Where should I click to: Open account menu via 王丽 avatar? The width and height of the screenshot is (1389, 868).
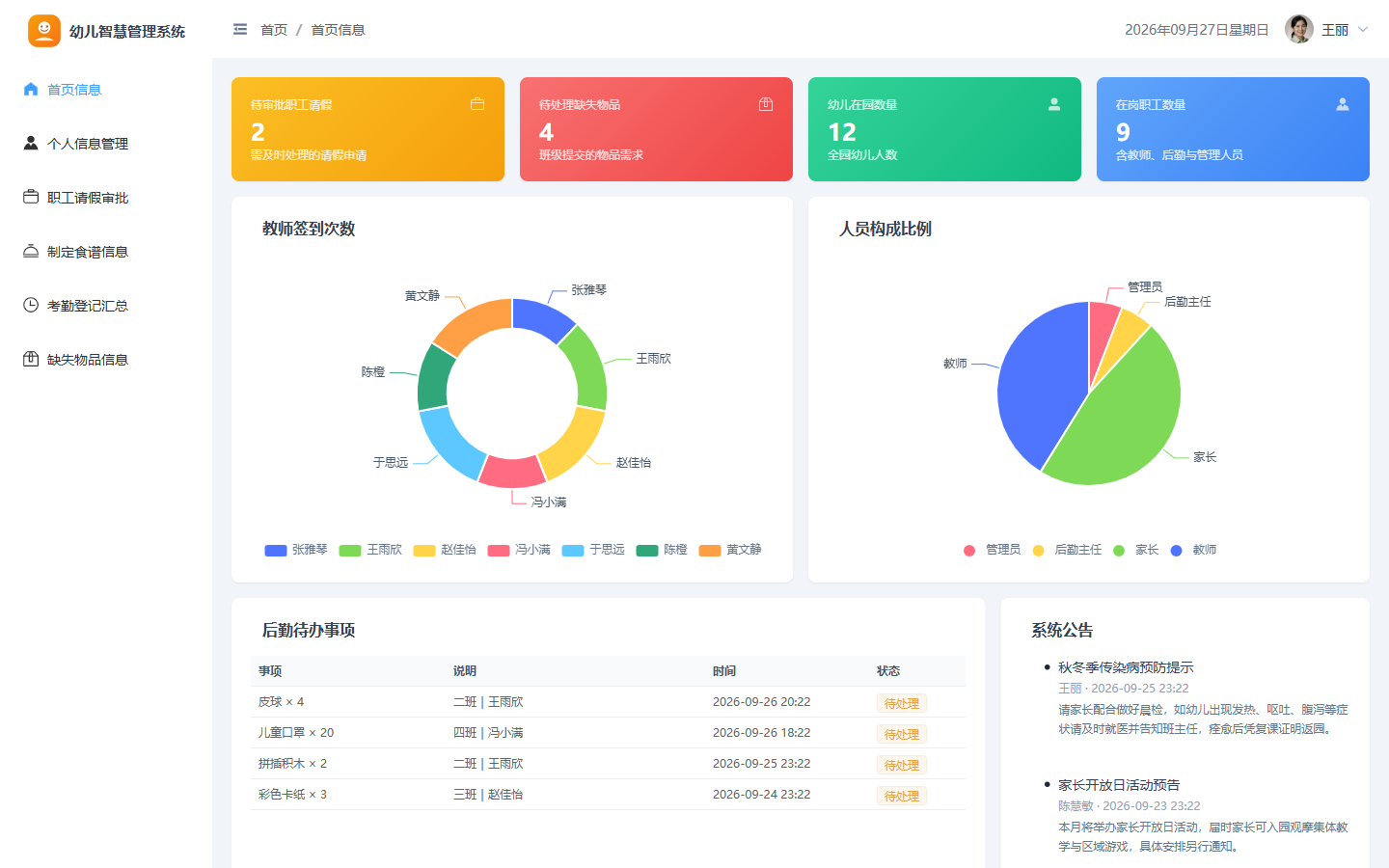coord(1299,30)
